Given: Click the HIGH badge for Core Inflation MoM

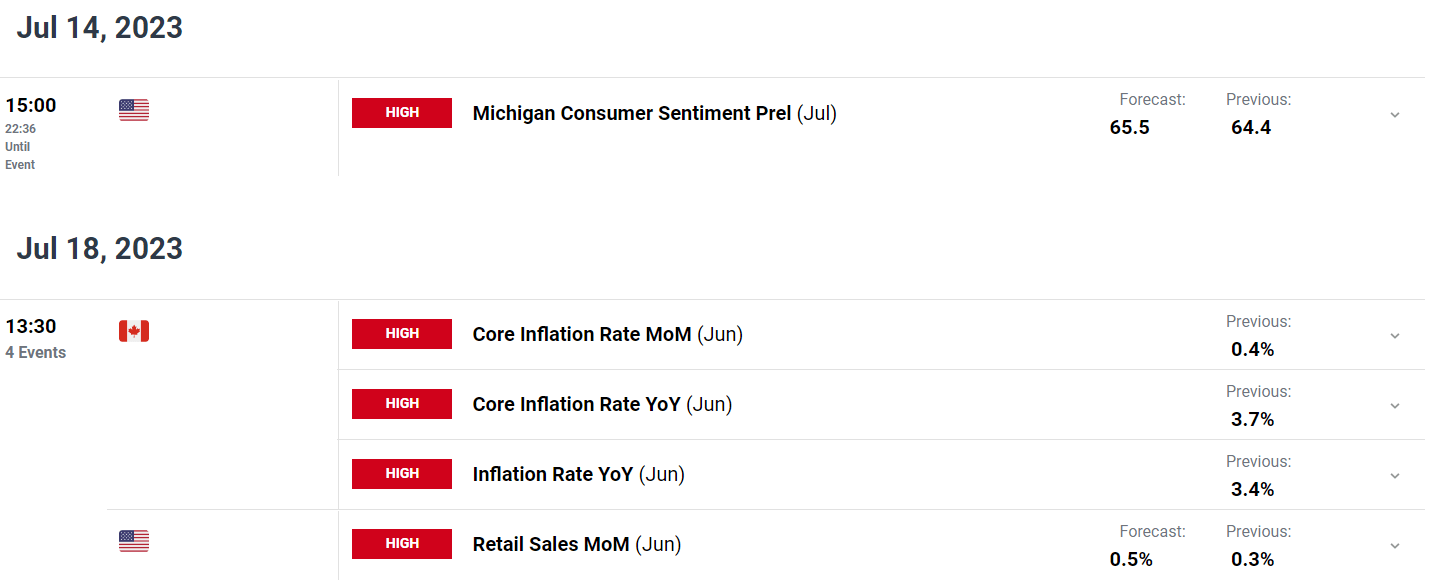Looking at the screenshot, I should coord(402,334).
